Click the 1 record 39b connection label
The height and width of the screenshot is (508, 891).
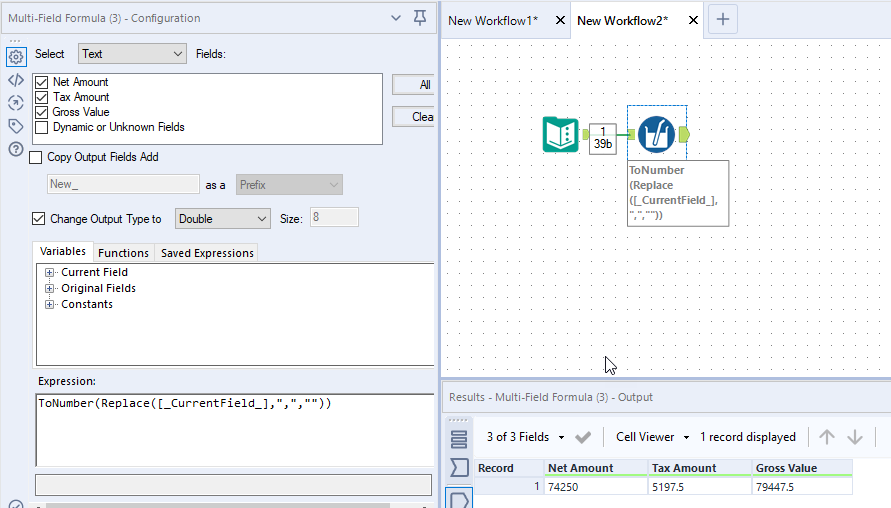click(603, 138)
